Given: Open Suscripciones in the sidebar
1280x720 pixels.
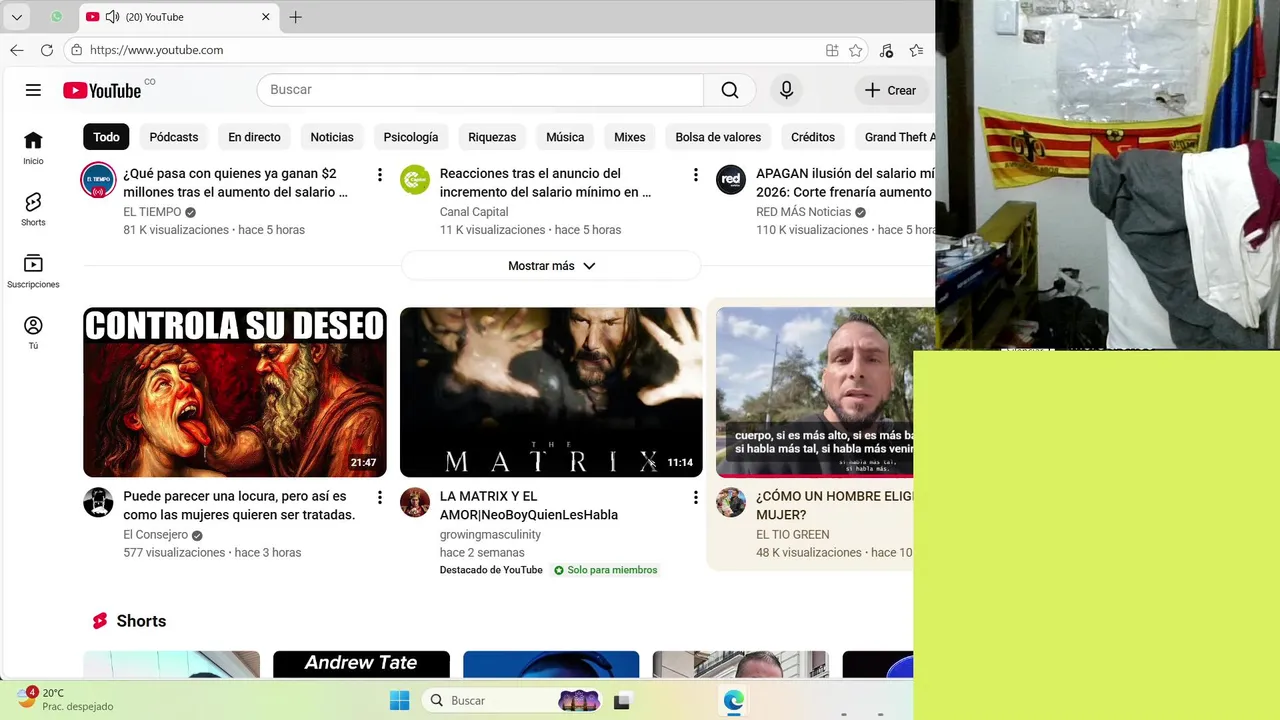Looking at the screenshot, I should [33, 271].
